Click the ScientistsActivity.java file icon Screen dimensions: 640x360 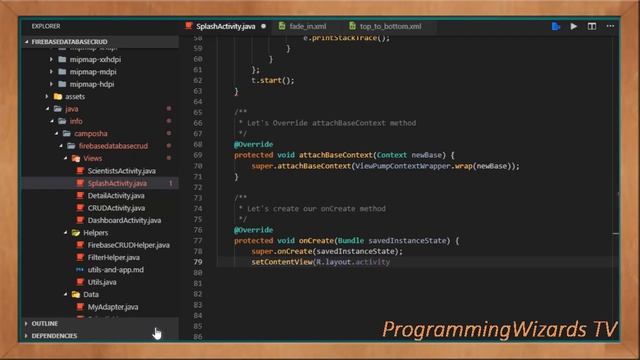(80, 171)
